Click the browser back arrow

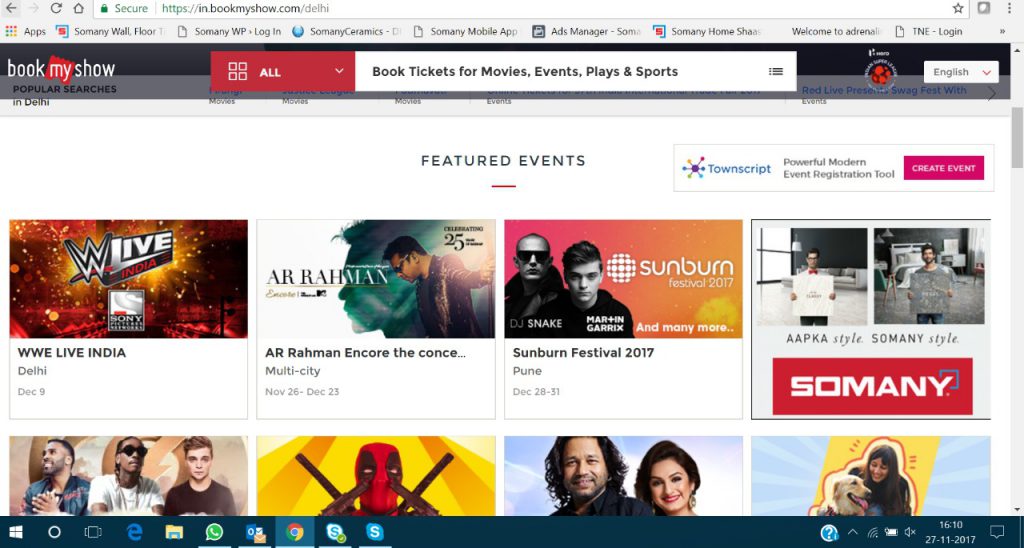(x=11, y=8)
